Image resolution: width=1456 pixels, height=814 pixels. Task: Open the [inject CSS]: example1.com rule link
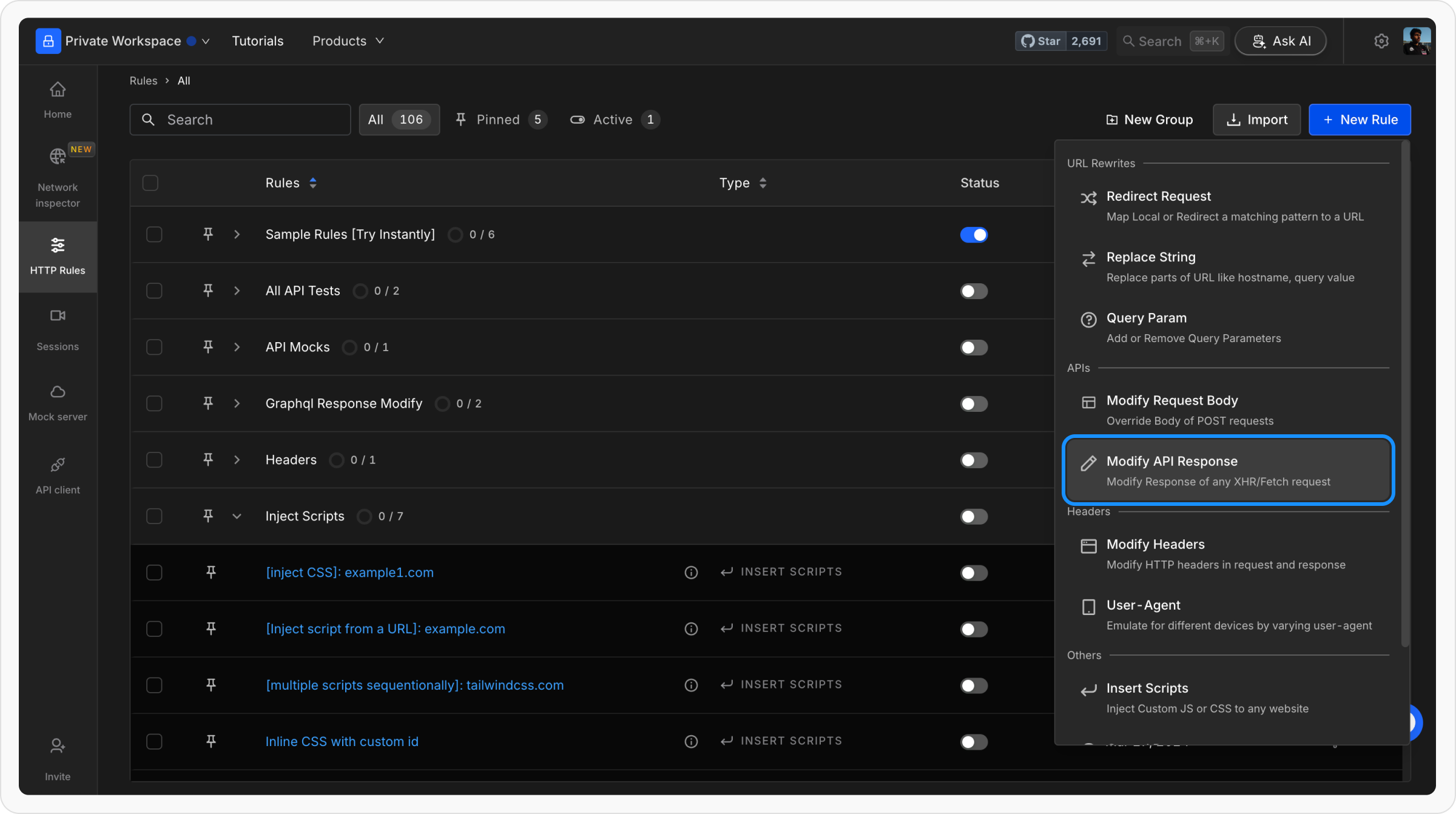(349, 573)
